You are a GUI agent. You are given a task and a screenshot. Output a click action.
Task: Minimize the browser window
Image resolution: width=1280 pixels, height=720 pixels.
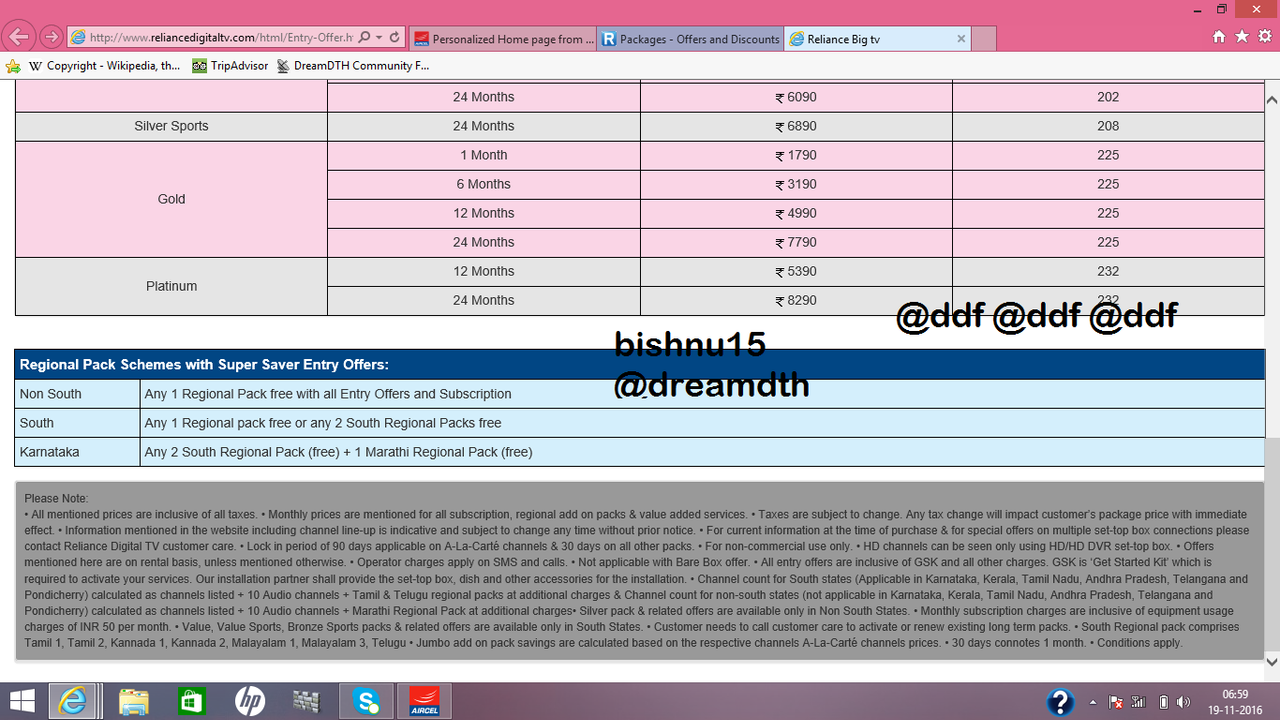click(1195, 9)
